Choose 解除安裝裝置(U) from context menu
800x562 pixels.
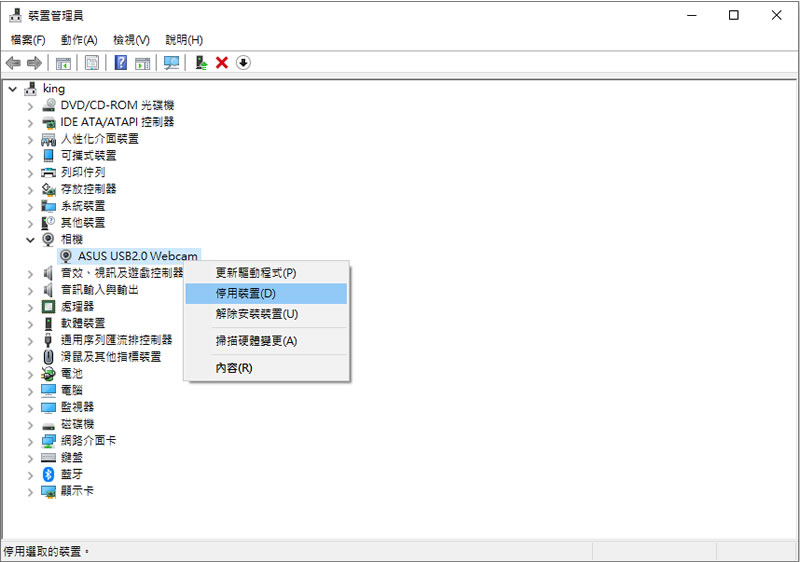tap(256, 314)
